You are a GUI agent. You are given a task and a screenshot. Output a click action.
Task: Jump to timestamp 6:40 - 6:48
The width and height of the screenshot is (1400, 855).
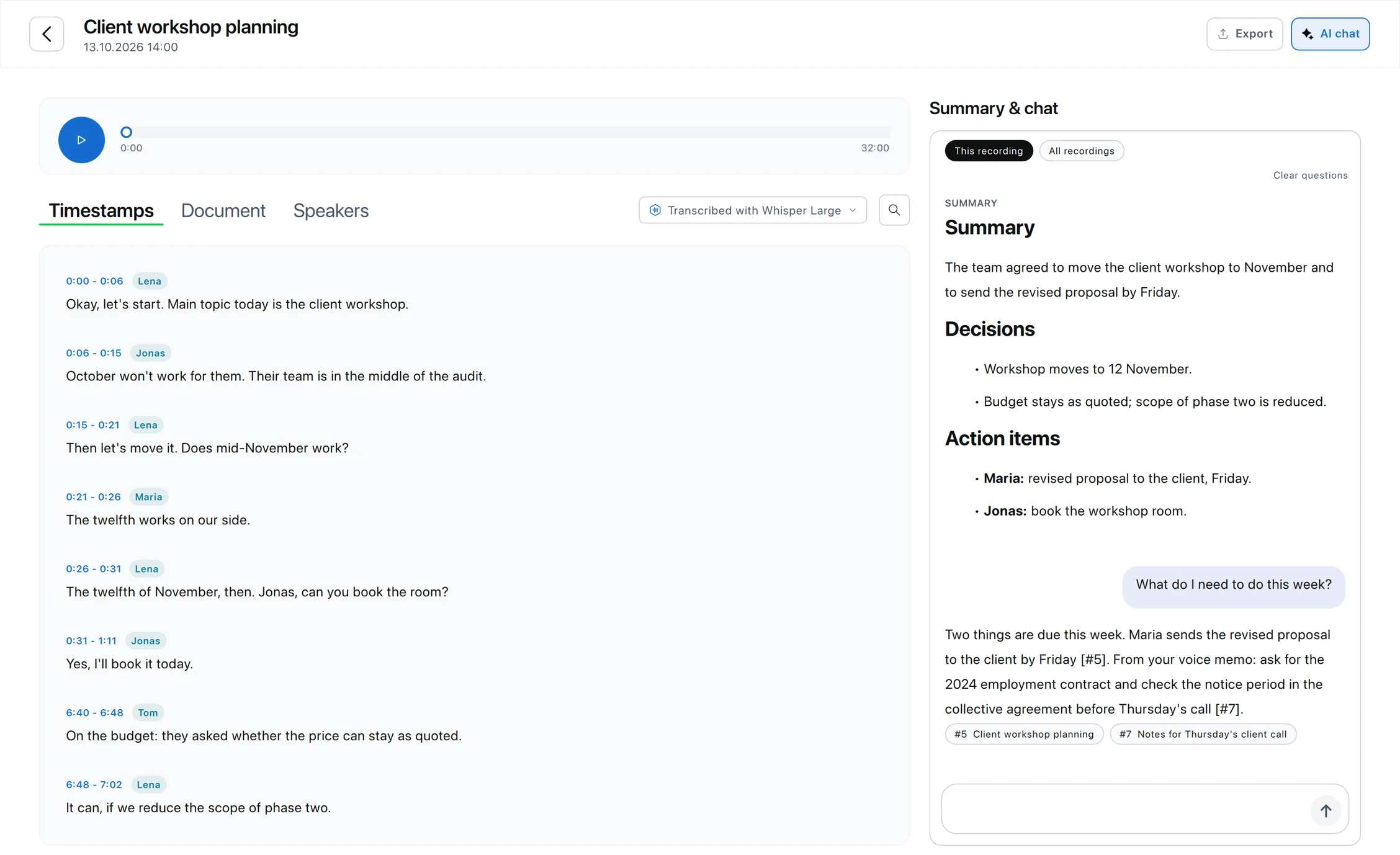pos(94,713)
